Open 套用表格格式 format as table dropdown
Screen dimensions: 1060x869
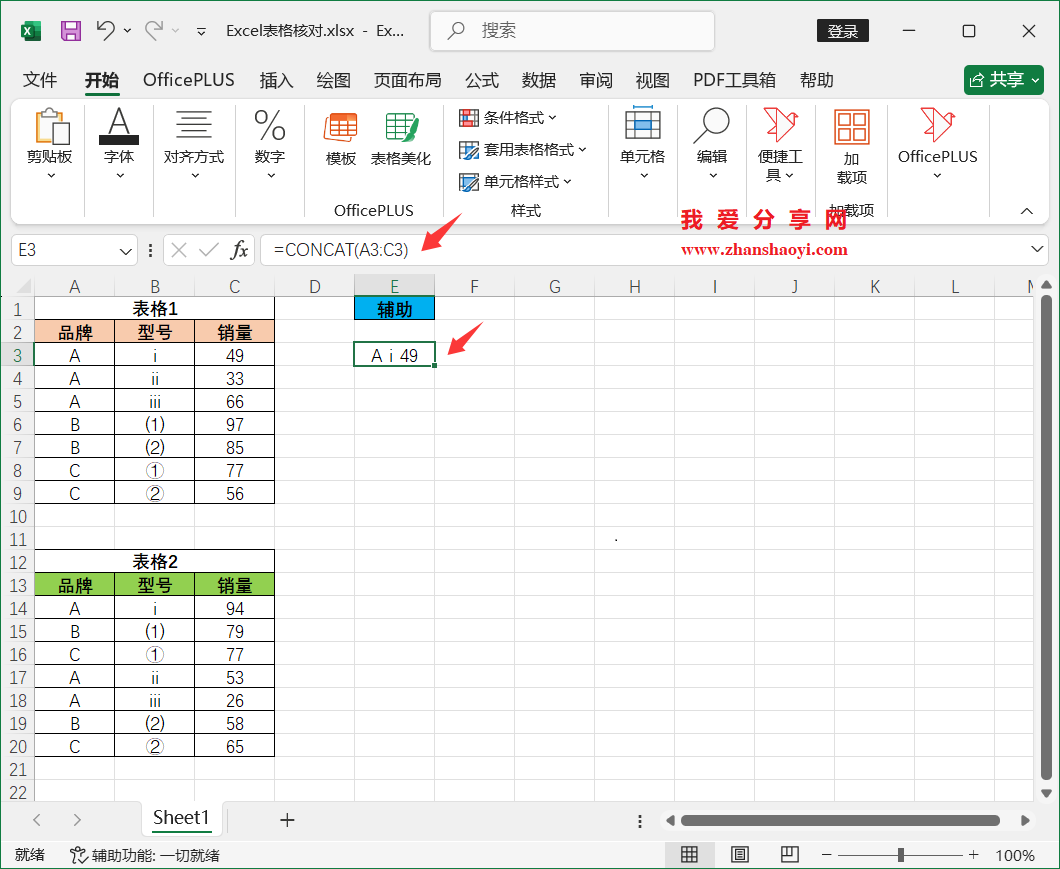click(x=523, y=149)
